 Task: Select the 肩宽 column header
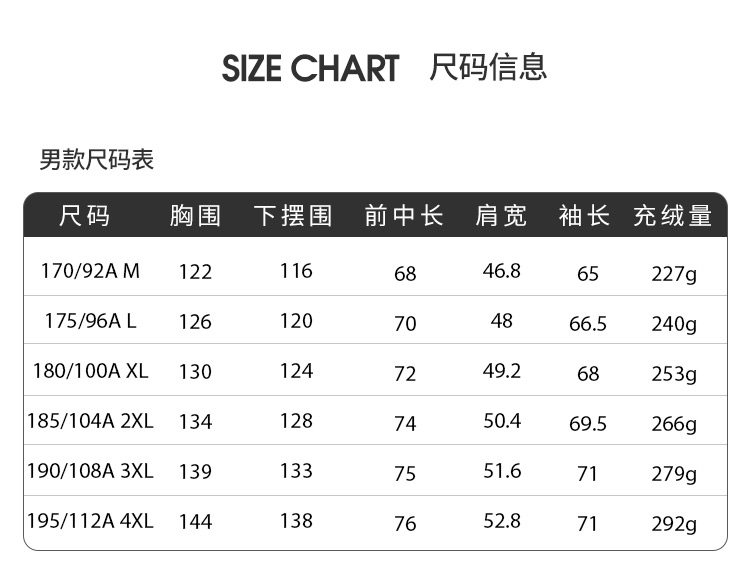[501, 215]
